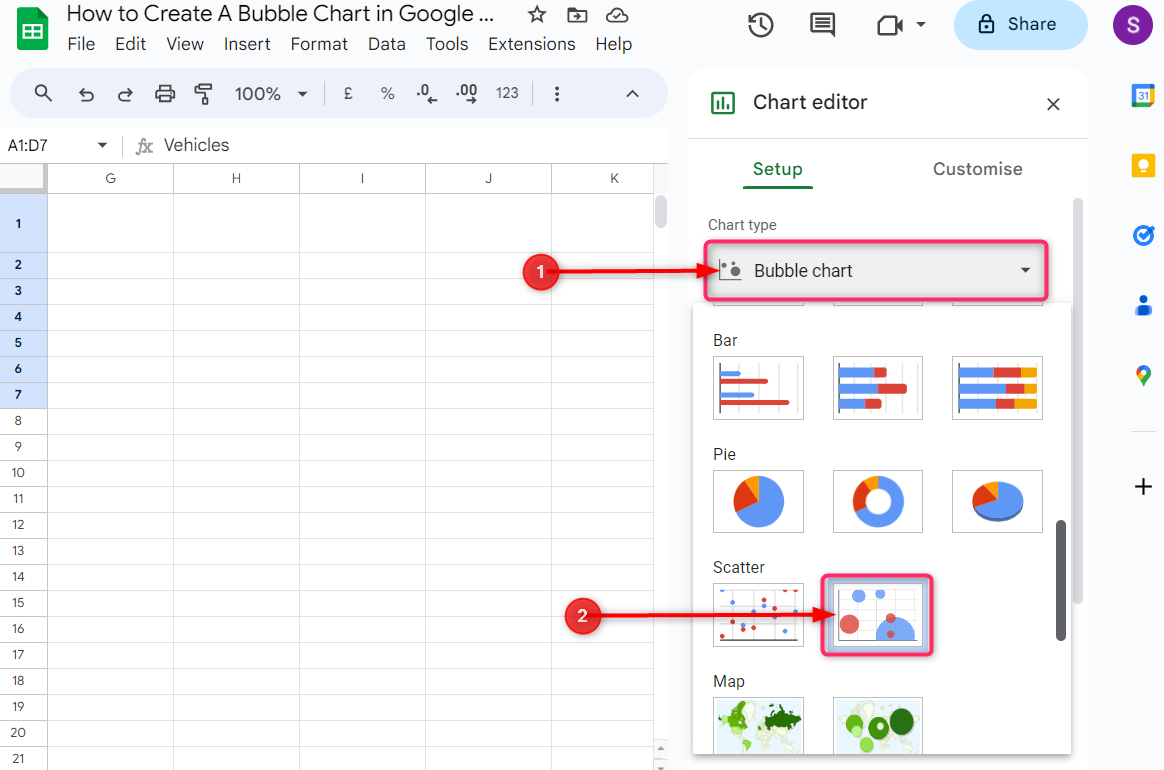Viewport: 1164px width, 770px height.
Task: Open the Bubble chart type dropdown
Action: tap(876, 271)
